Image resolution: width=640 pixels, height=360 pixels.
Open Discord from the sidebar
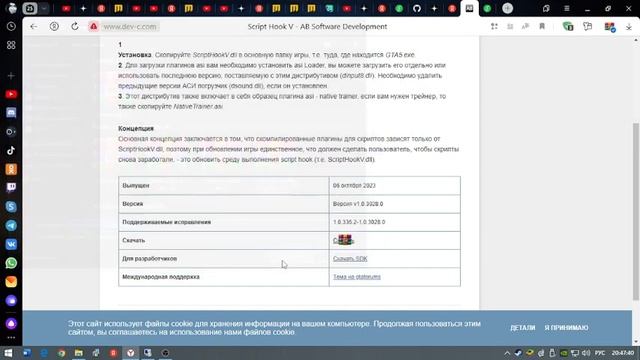pyautogui.click(x=11, y=113)
